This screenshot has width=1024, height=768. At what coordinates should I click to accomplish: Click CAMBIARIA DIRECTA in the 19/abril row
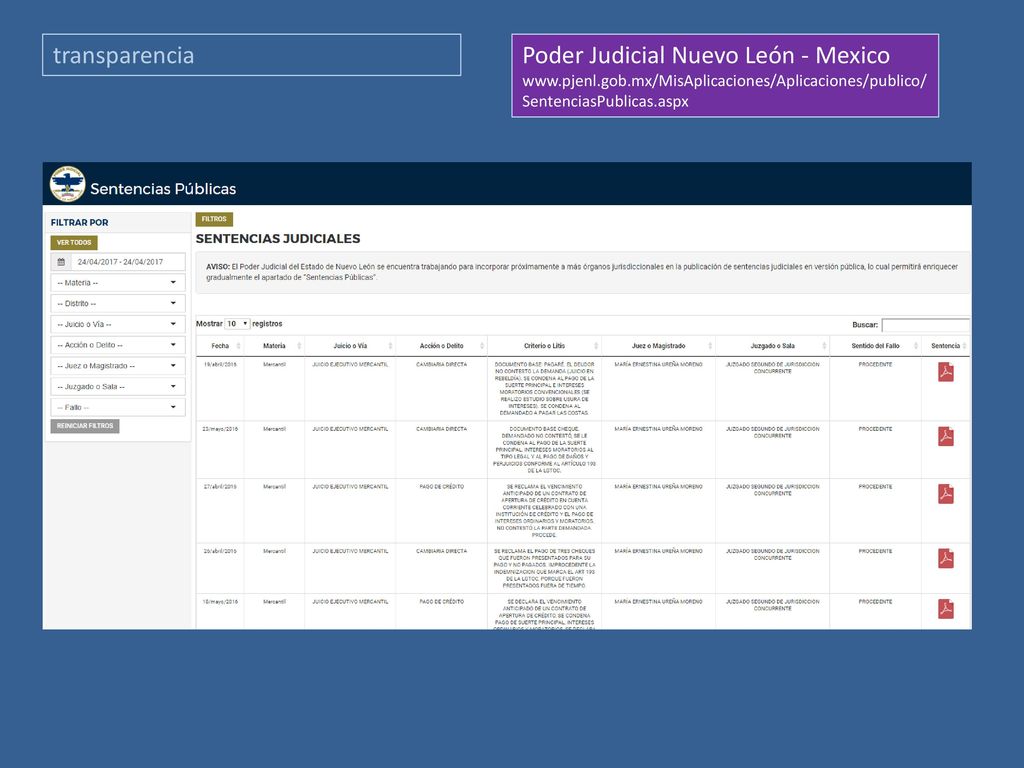[x=441, y=364]
